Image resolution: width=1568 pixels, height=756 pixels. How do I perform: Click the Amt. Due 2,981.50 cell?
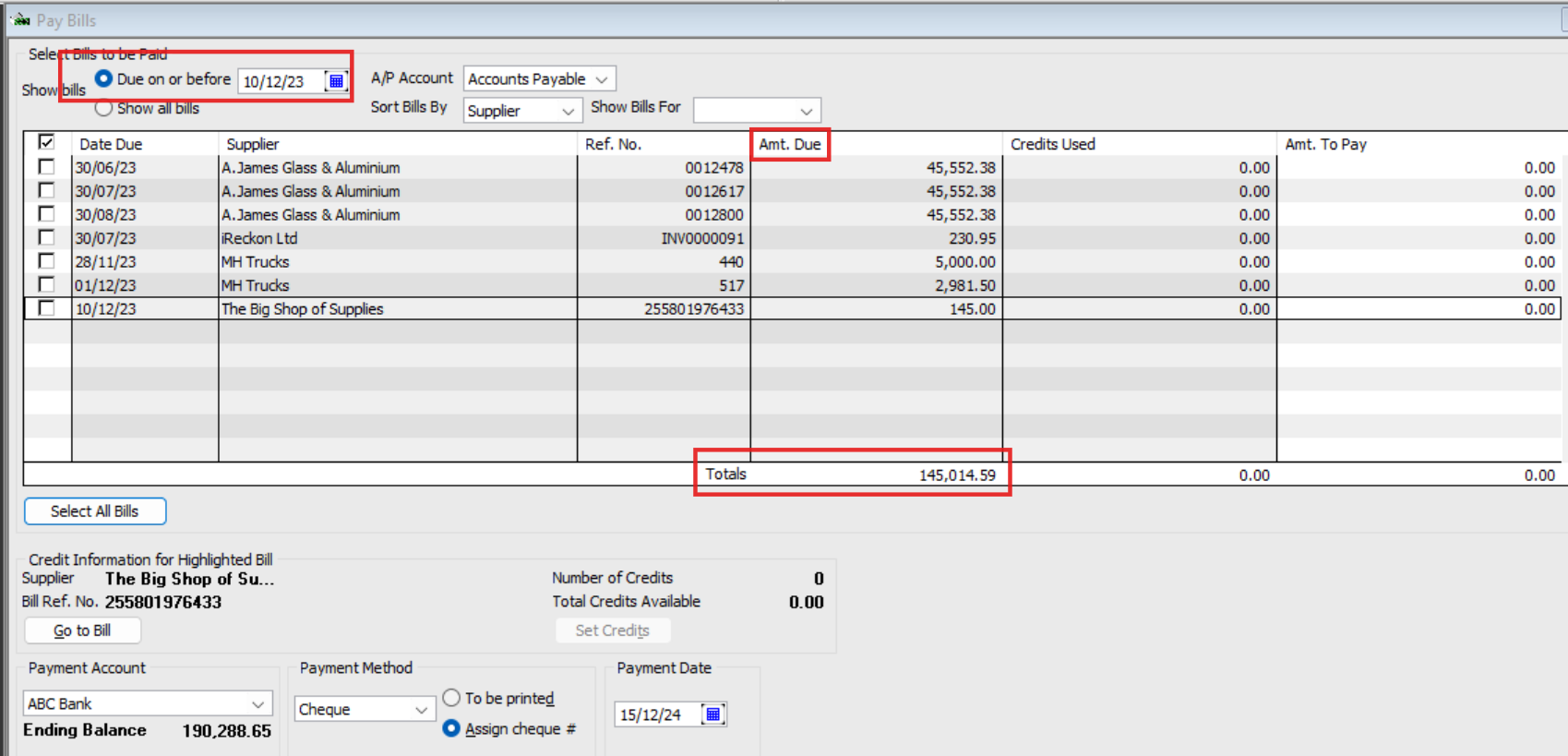877,285
